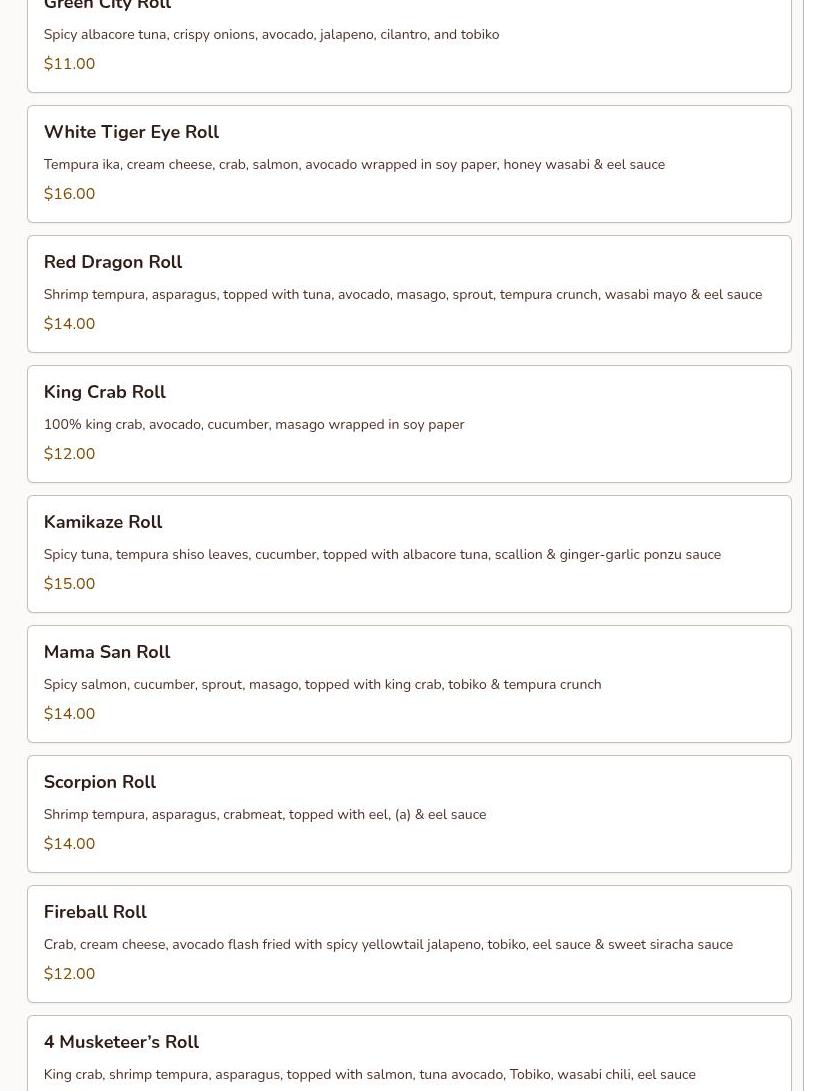Choose the Mama San Roll heading
This screenshot has height=1091, width=824.
click(x=107, y=652)
